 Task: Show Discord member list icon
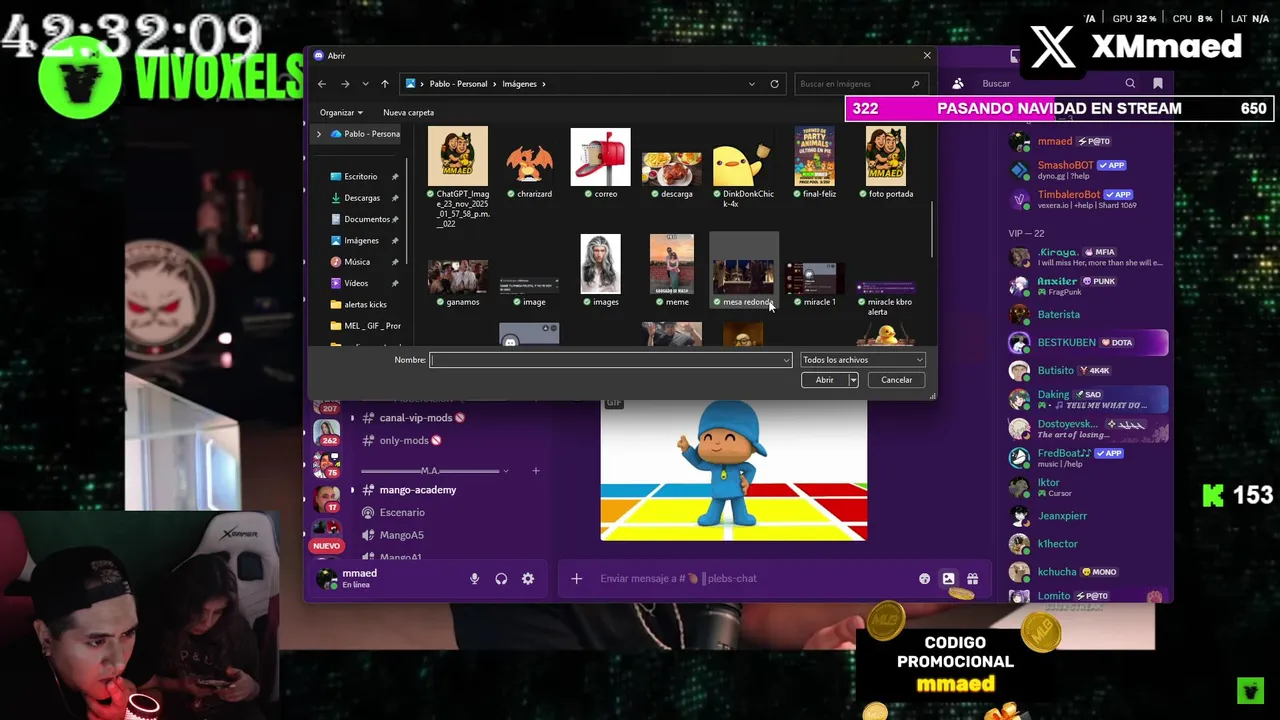958,84
